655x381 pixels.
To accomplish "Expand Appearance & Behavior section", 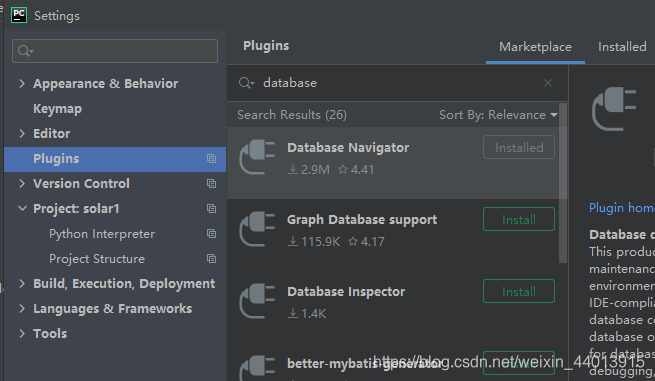I will [22, 84].
